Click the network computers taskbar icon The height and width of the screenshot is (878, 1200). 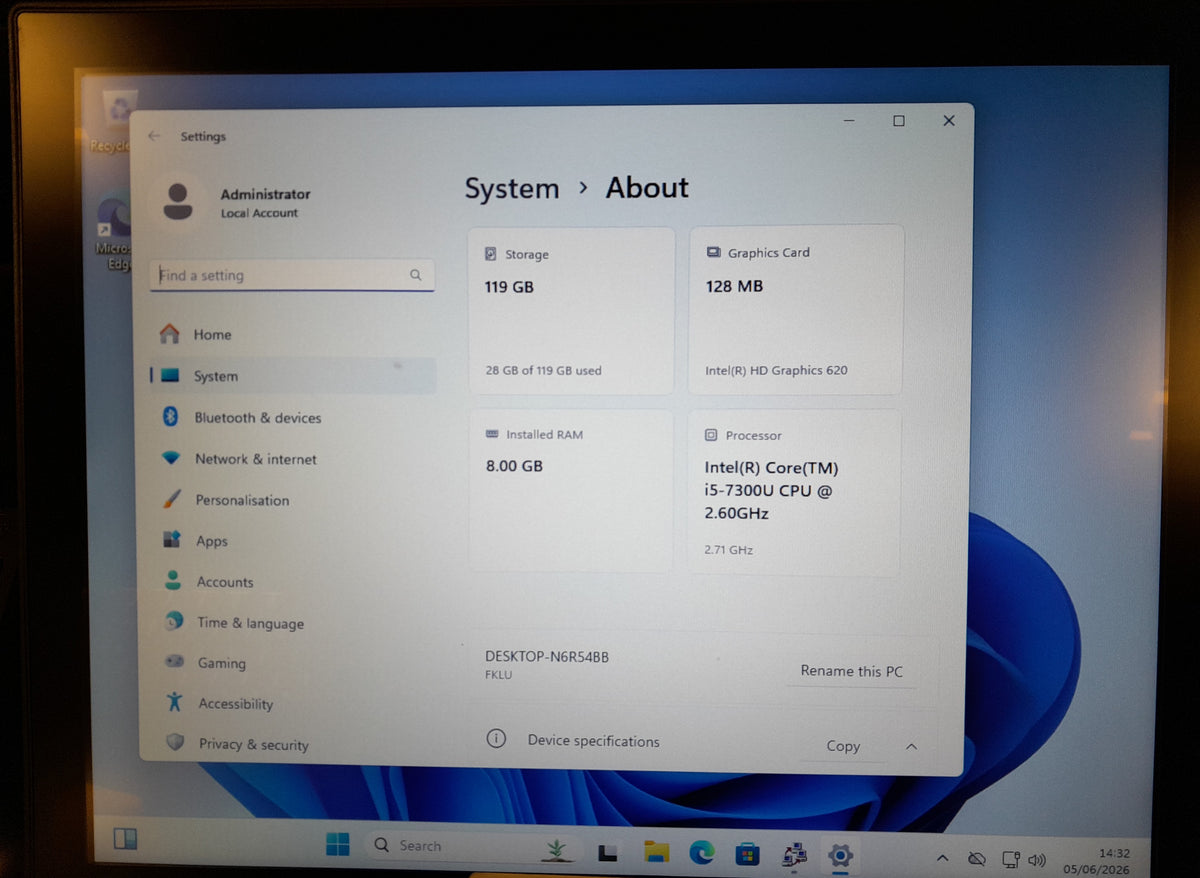click(795, 855)
